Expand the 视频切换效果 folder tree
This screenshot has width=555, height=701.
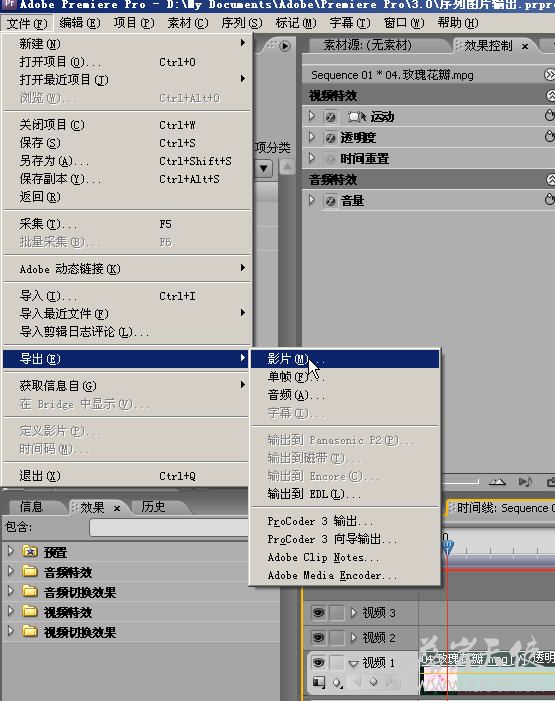click(x=11, y=631)
